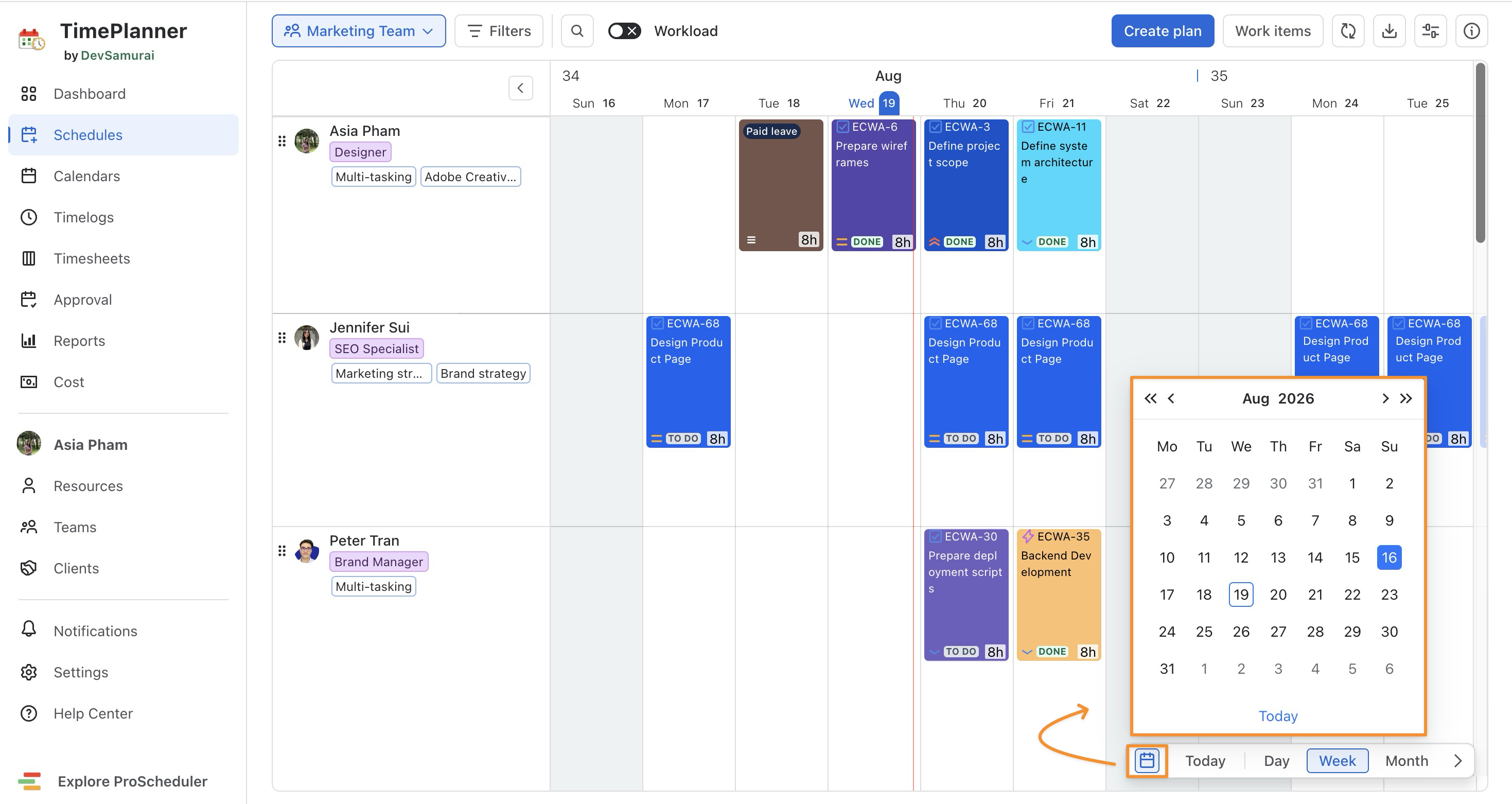Screen dimensions: 1512x804
Task: Click Jennifer Sui's avatar
Action: click(x=306, y=338)
